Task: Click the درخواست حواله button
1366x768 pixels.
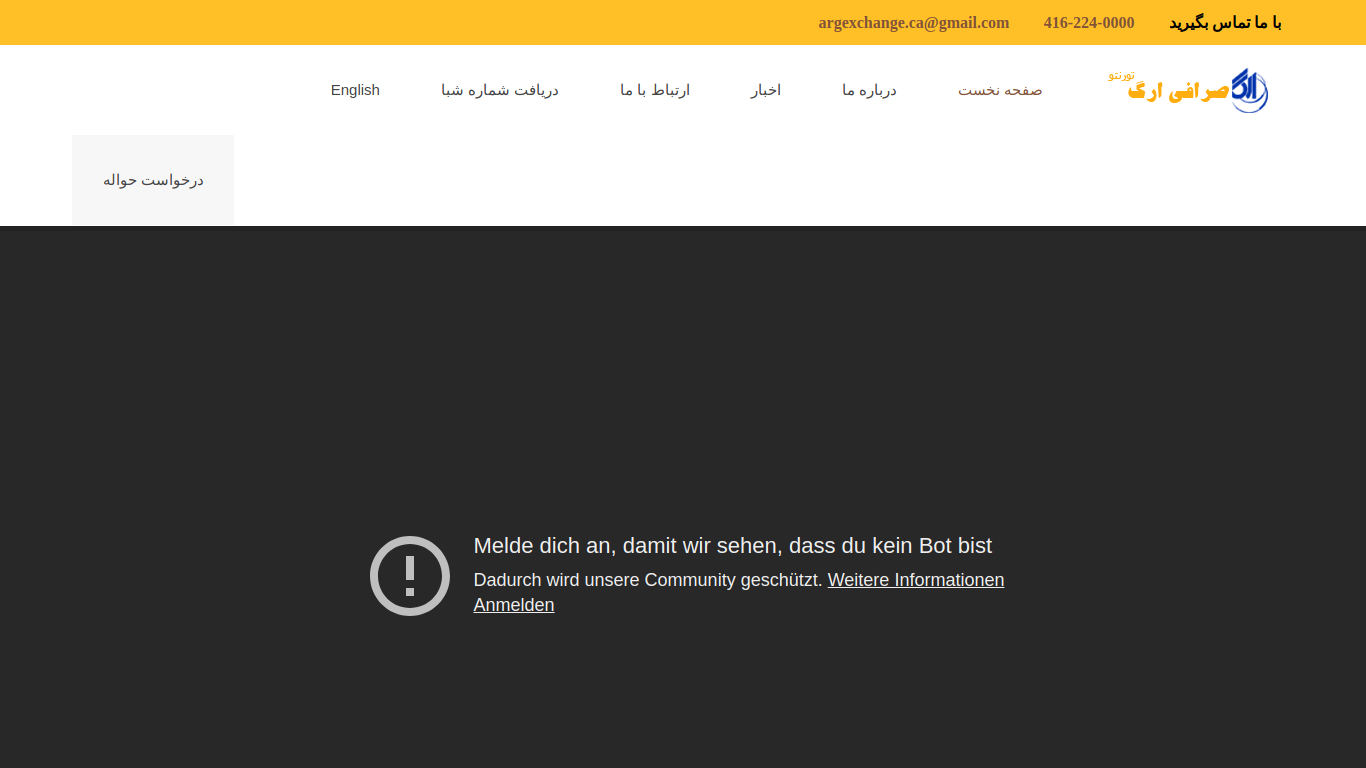Action: (x=153, y=180)
